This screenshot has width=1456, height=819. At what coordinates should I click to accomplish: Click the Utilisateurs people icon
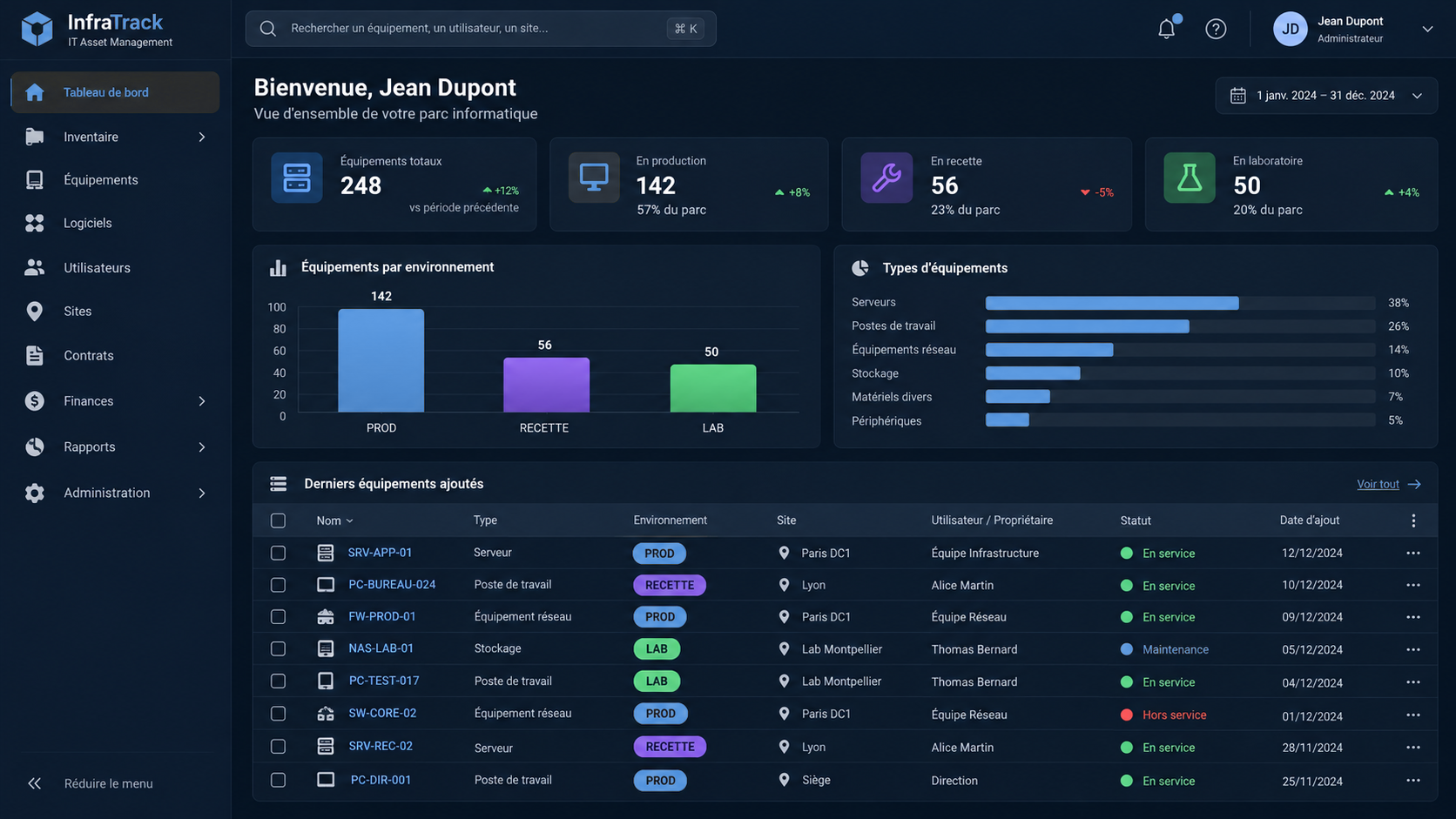(x=35, y=268)
